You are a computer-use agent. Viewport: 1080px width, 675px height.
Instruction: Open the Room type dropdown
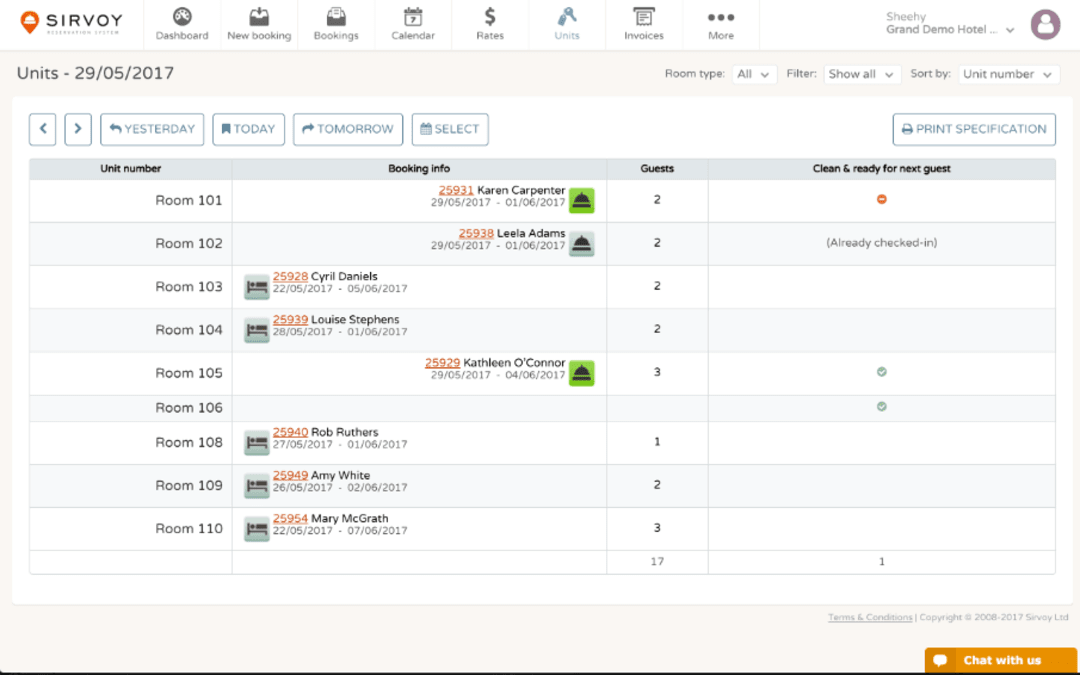click(754, 74)
